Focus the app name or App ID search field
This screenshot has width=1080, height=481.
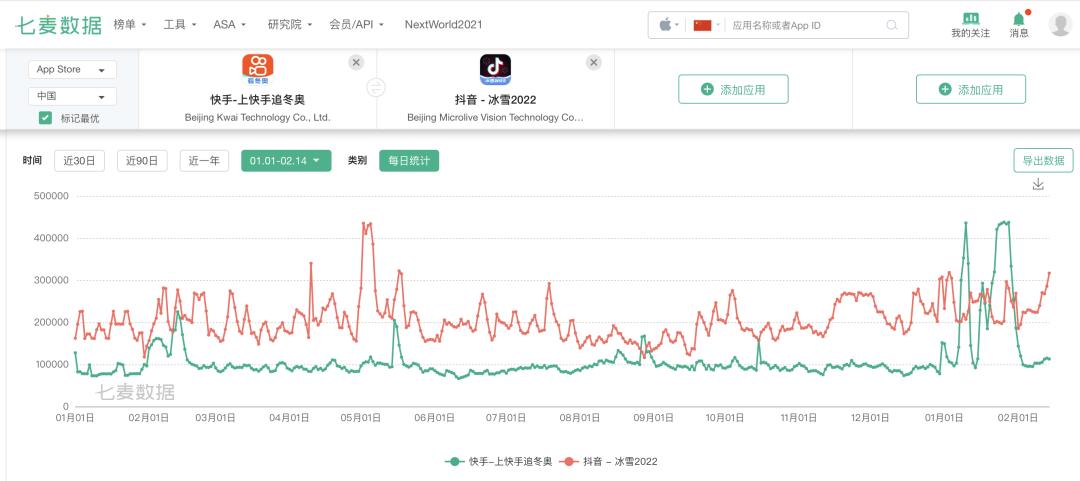(804, 25)
